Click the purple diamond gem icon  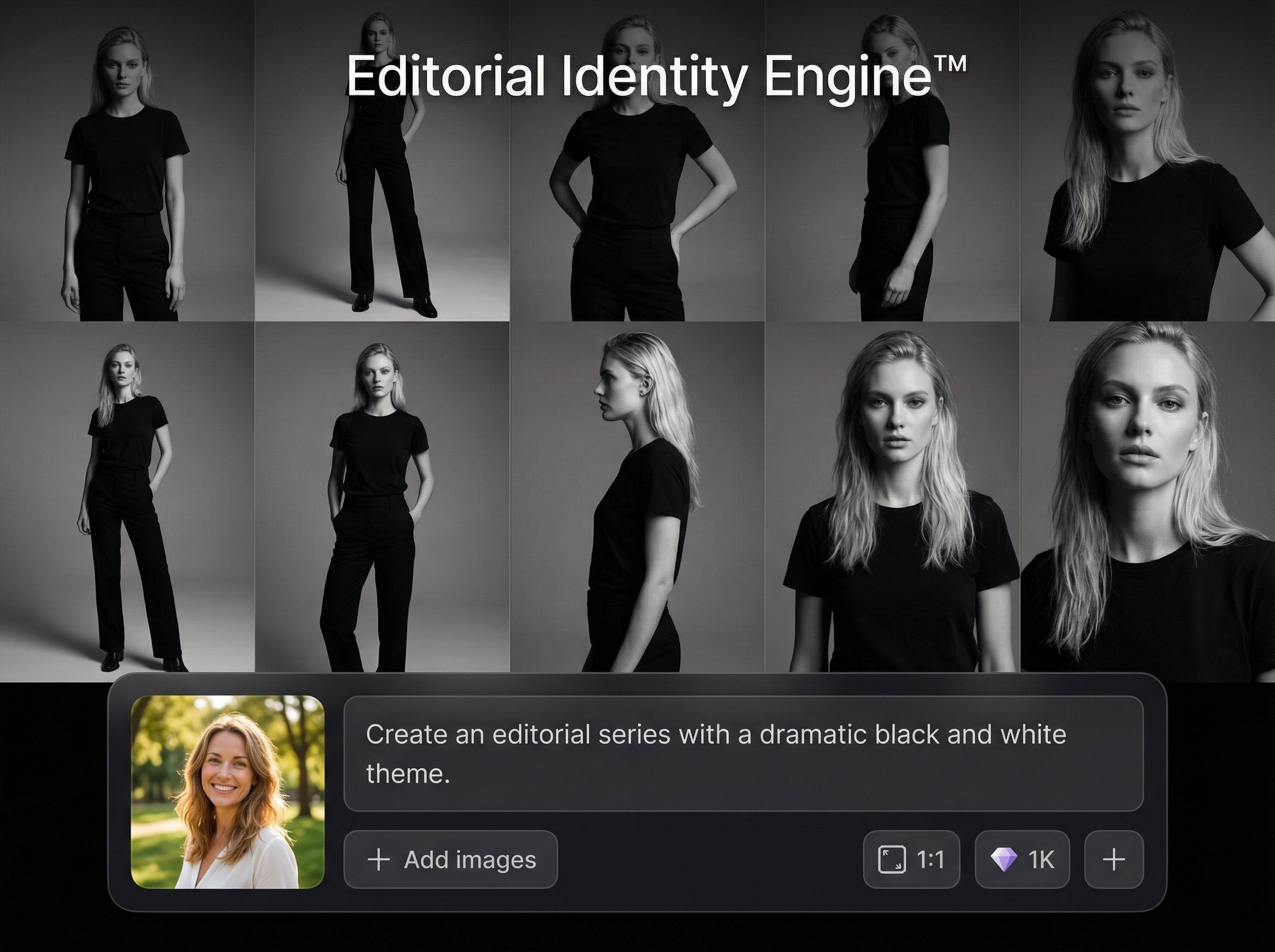(1004, 859)
